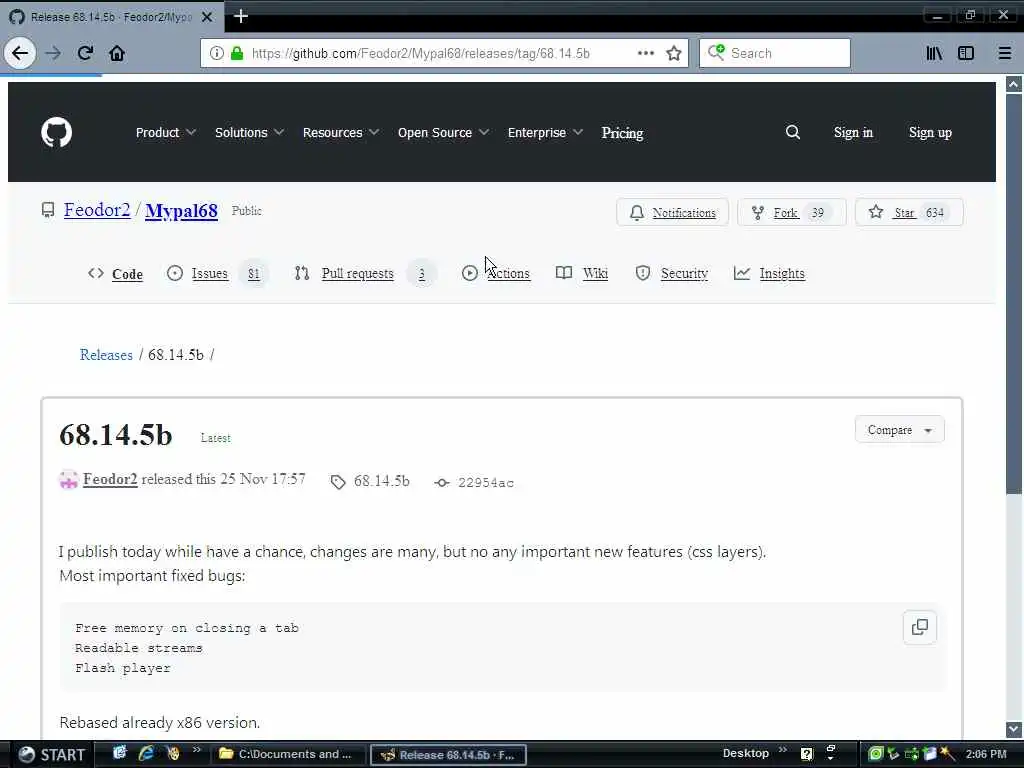
Task: Open the Compare dropdown
Action: coord(899,430)
